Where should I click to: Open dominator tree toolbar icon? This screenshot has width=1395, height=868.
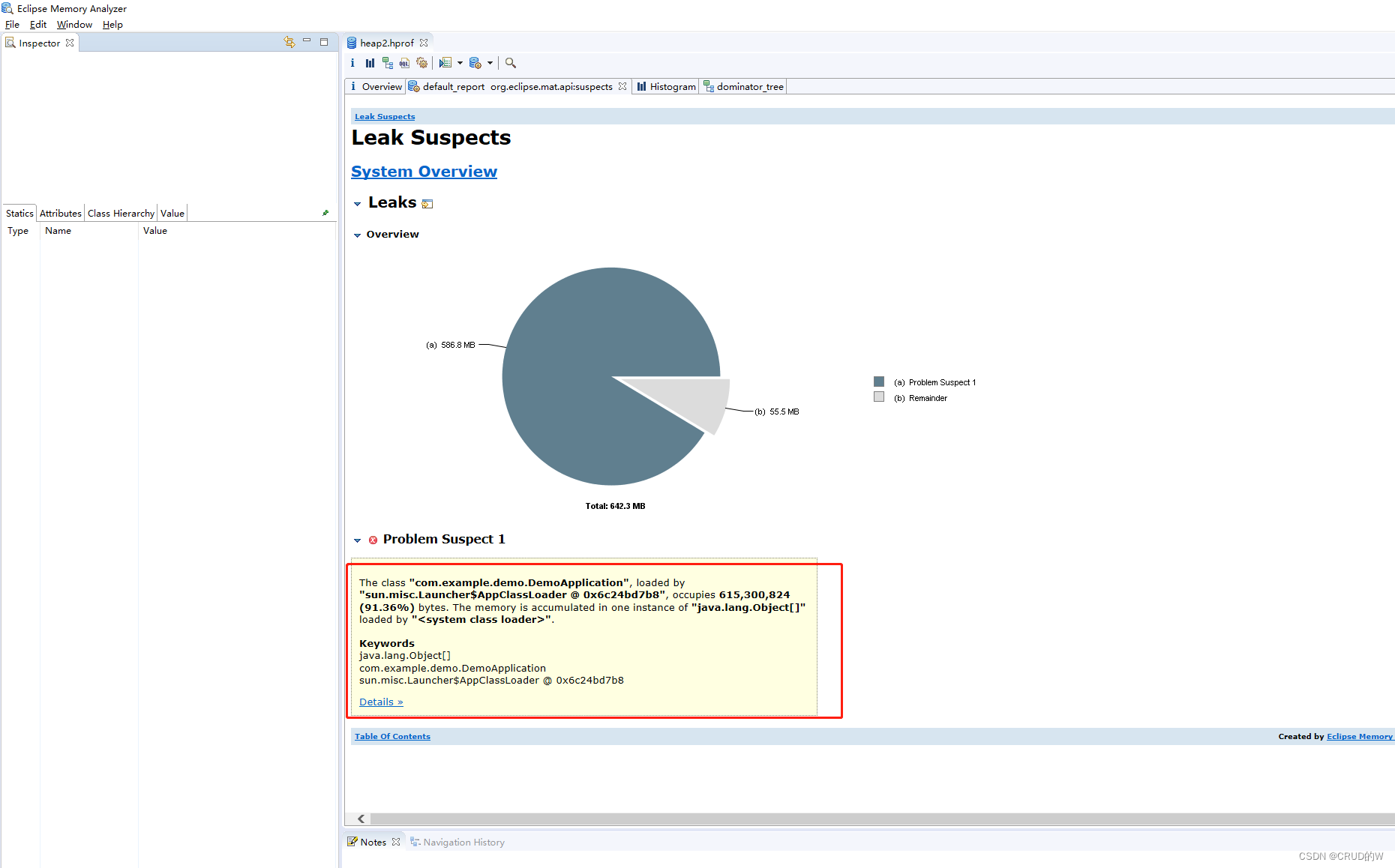point(387,63)
